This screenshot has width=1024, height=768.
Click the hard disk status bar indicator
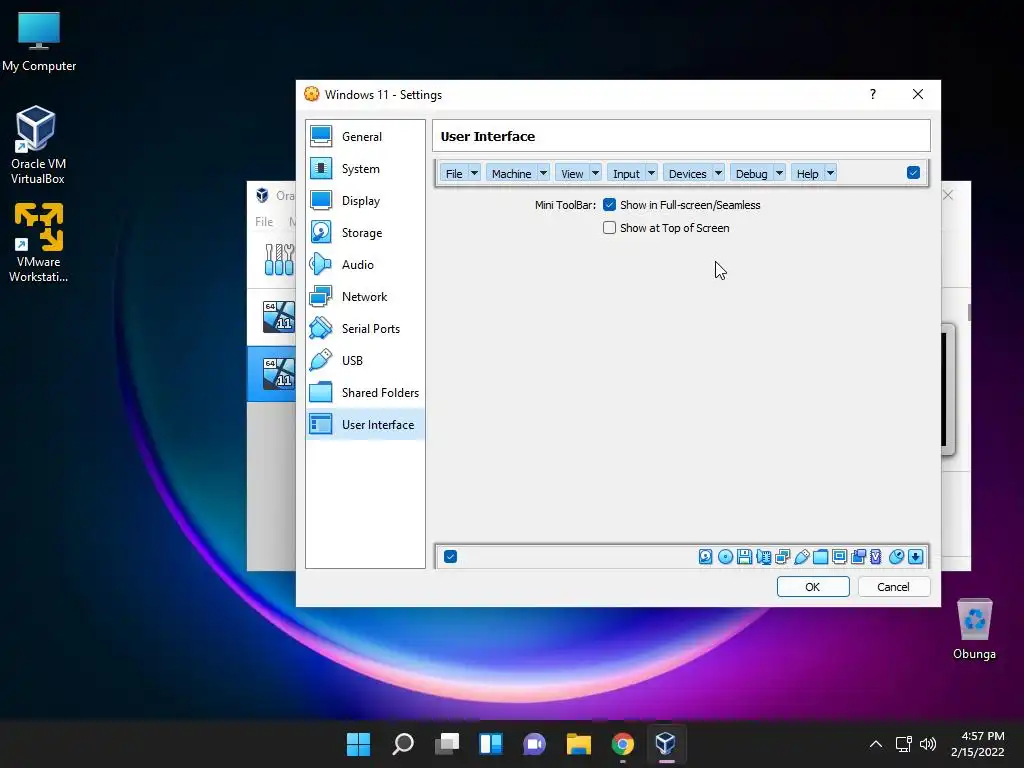pyautogui.click(x=705, y=556)
